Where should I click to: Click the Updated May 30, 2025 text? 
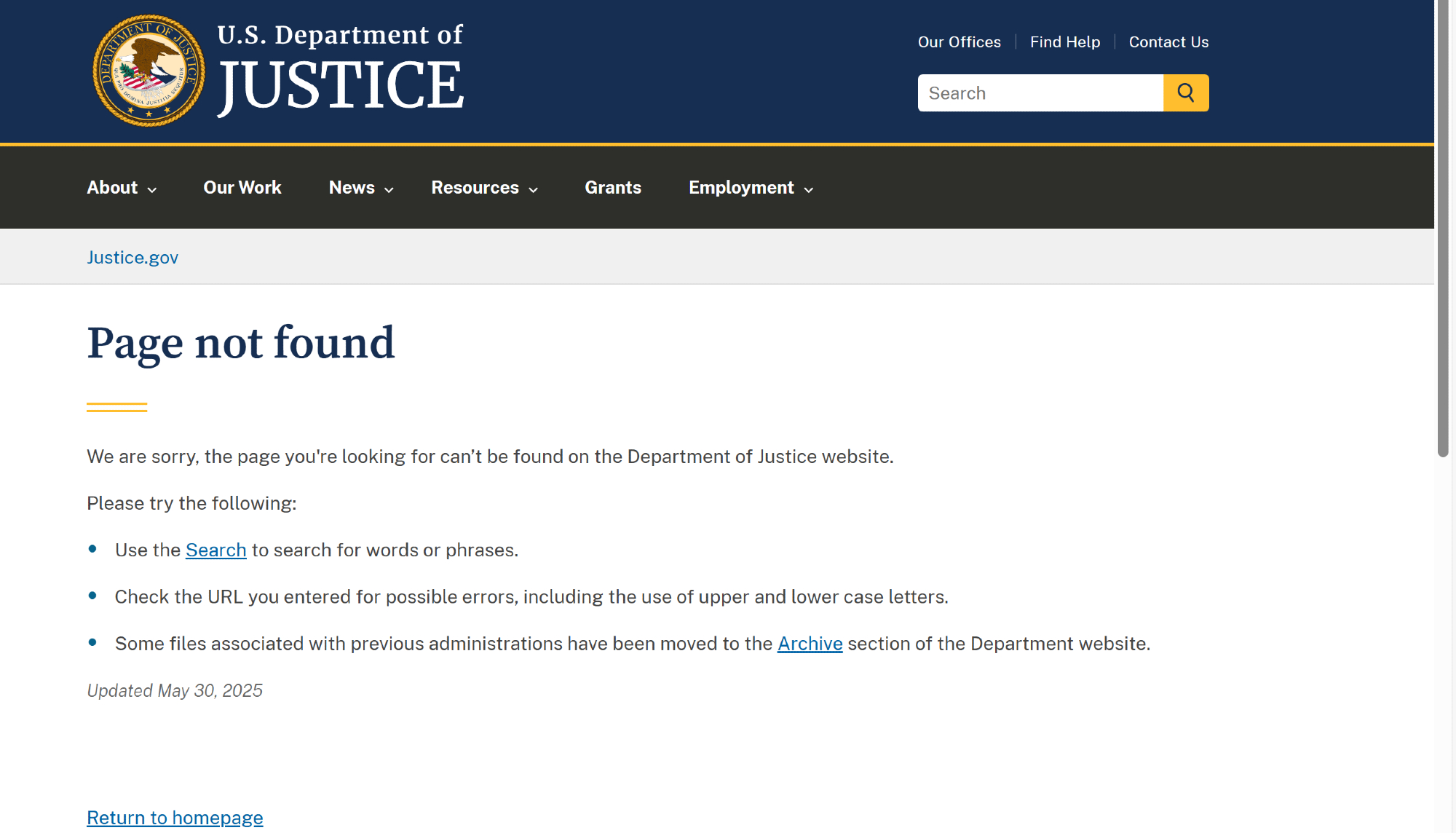coord(175,691)
